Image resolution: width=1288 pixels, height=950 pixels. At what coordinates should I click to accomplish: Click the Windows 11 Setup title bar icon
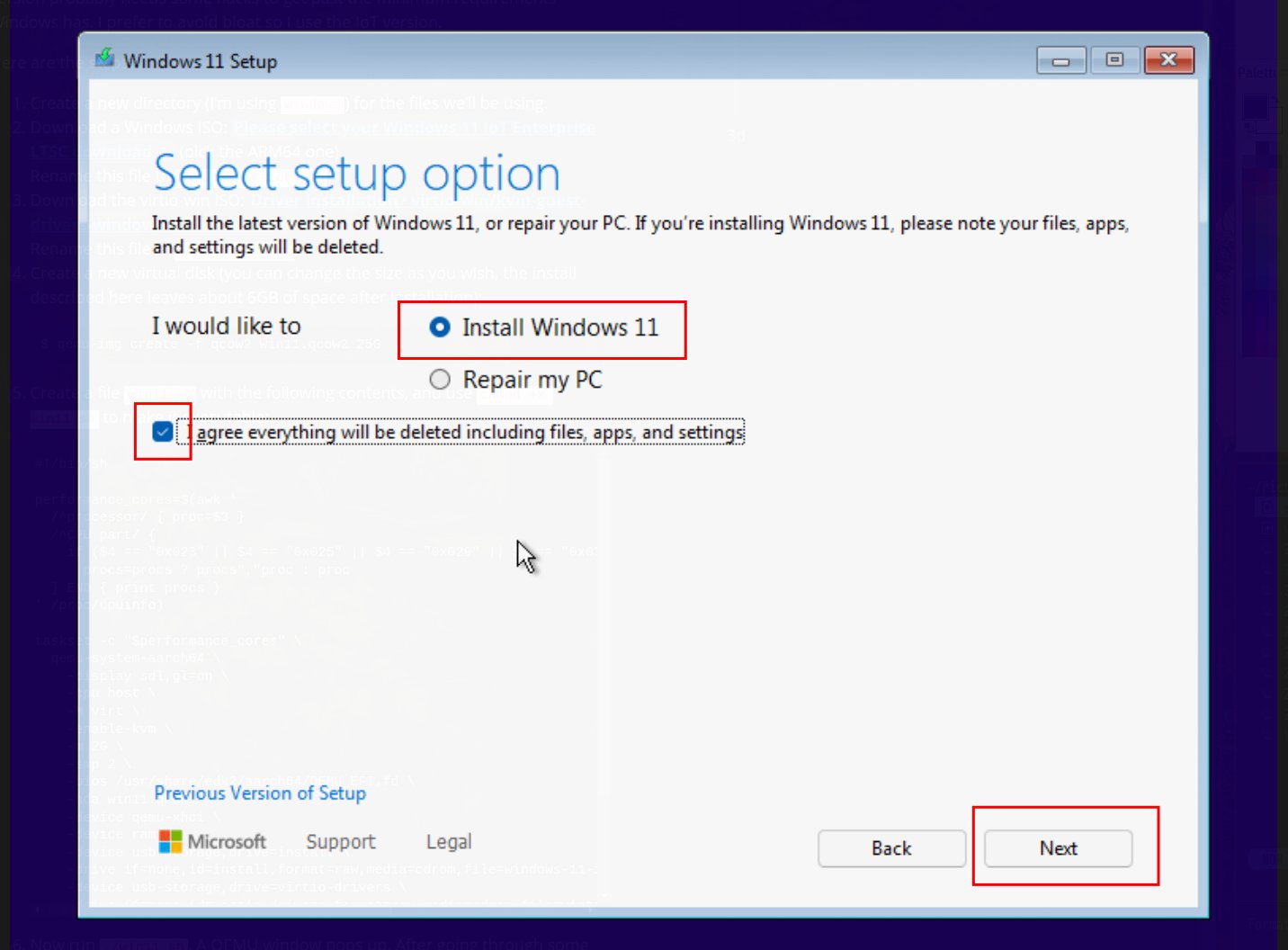point(105,59)
